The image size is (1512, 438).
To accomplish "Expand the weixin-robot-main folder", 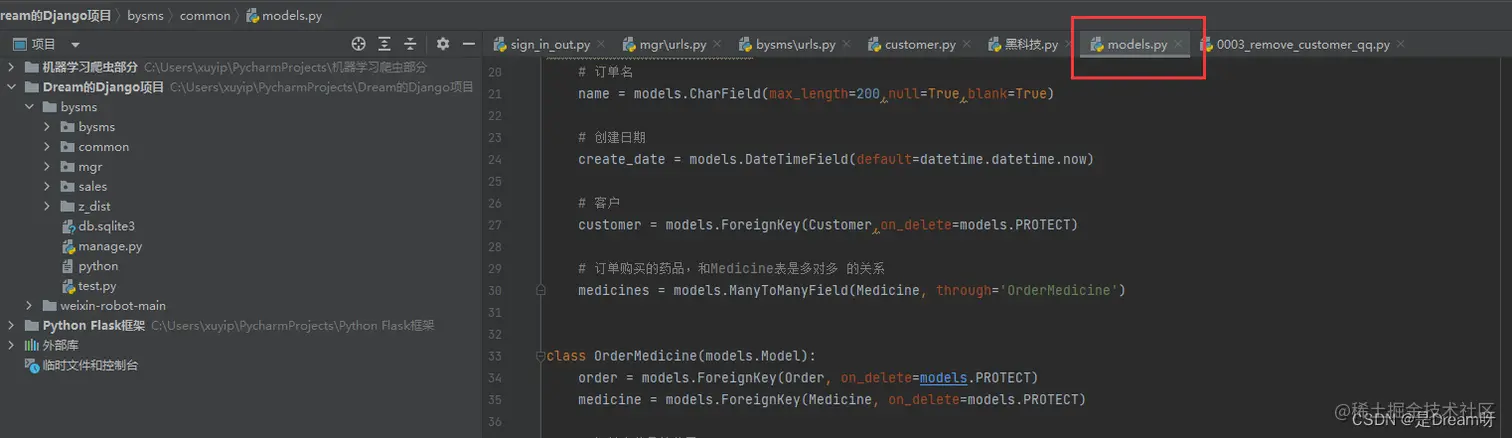I will click(x=29, y=306).
